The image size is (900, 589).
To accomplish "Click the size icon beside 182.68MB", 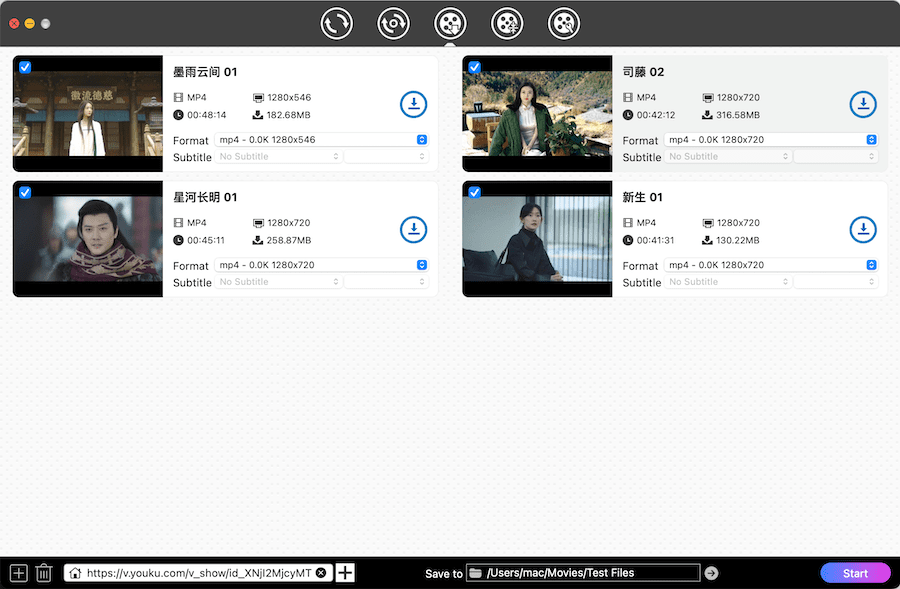I will 258,115.
